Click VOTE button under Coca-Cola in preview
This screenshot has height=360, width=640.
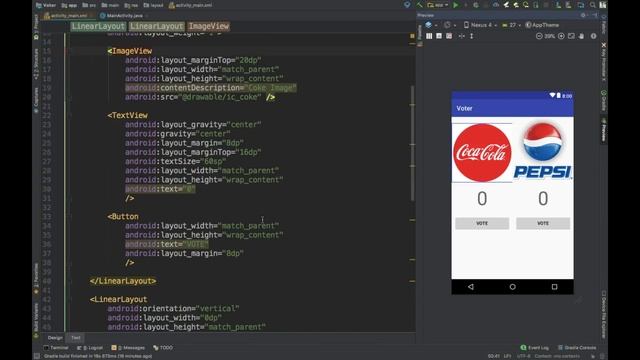(x=482, y=223)
